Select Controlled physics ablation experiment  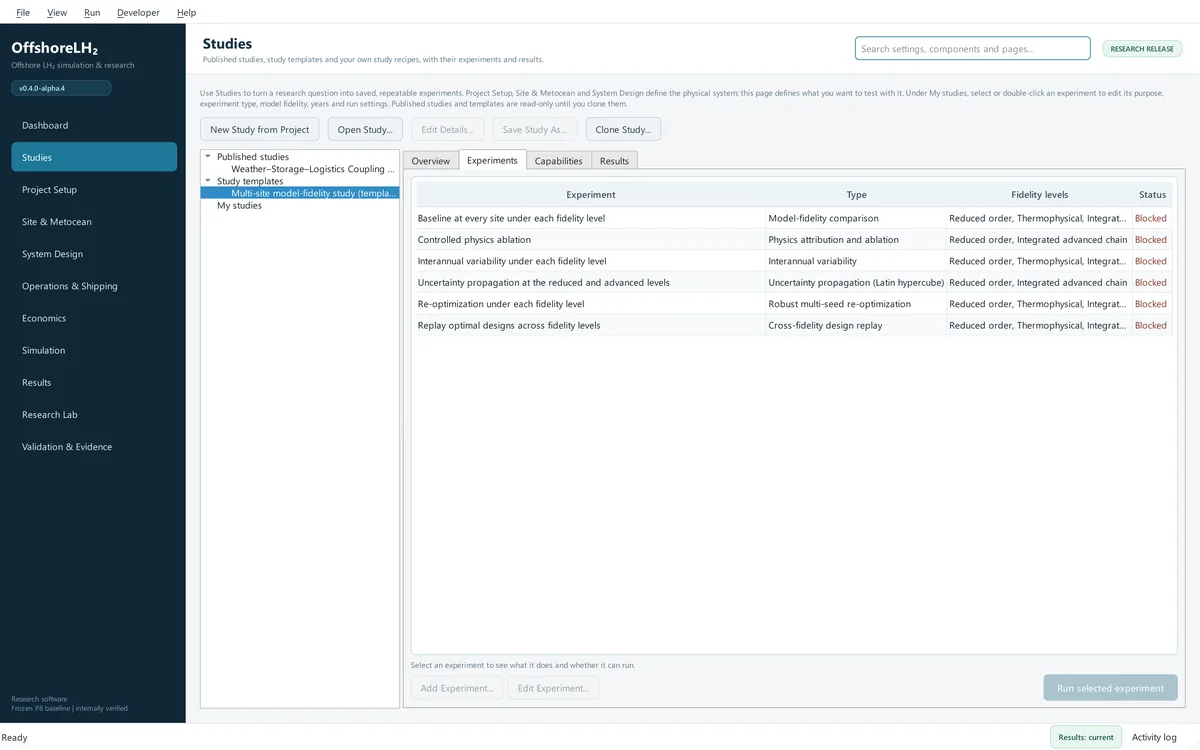[x=794, y=240]
